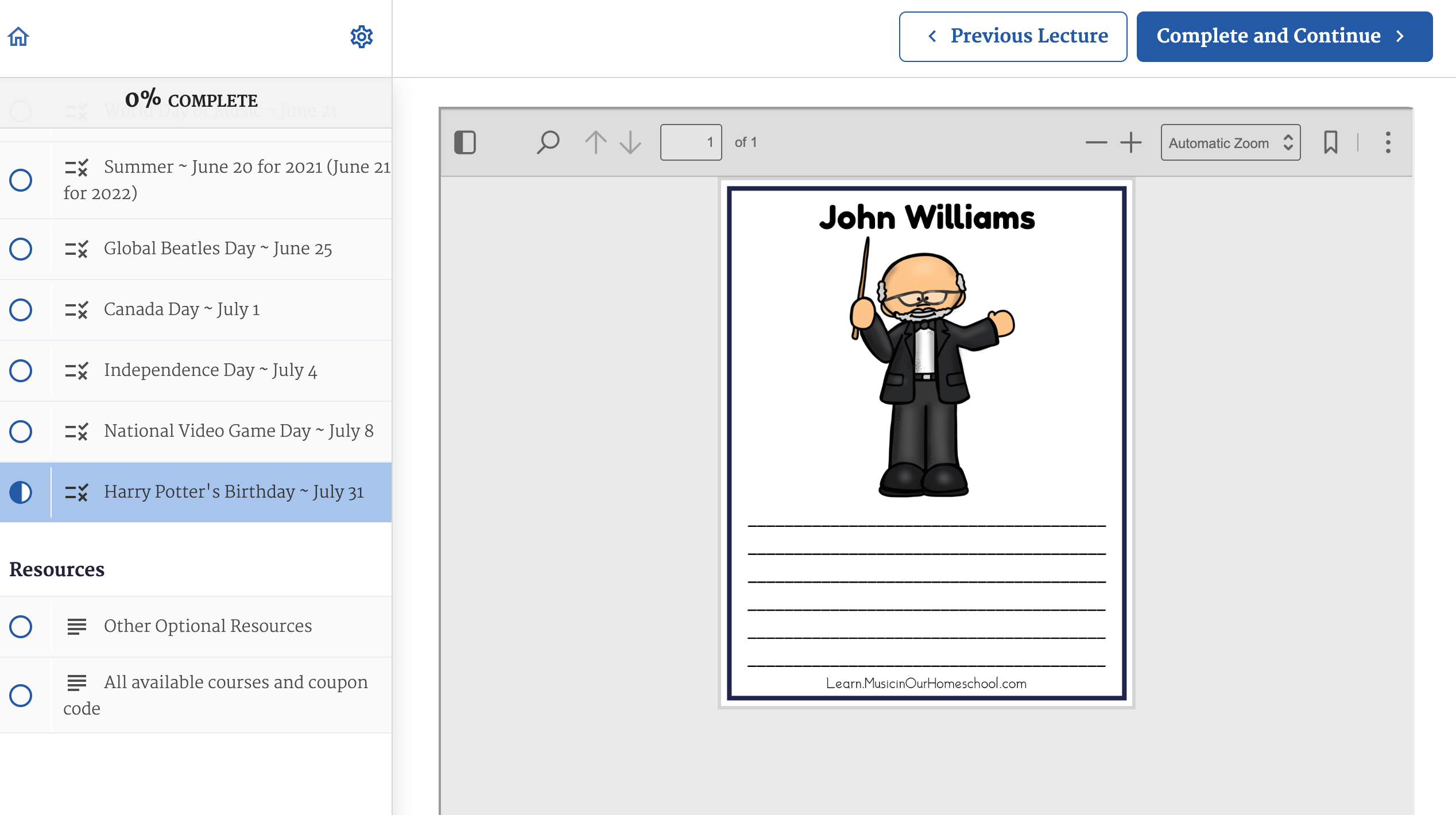Image resolution: width=1456 pixels, height=815 pixels.
Task: Click quiz icon beside Global Beatles Day
Action: point(76,249)
